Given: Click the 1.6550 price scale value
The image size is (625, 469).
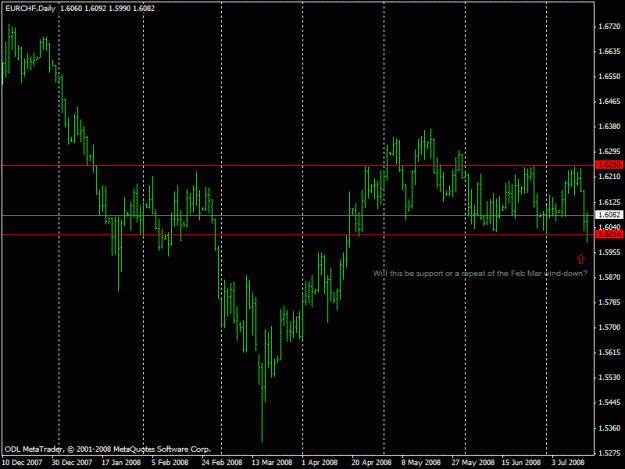Looking at the screenshot, I should point(609,76).
